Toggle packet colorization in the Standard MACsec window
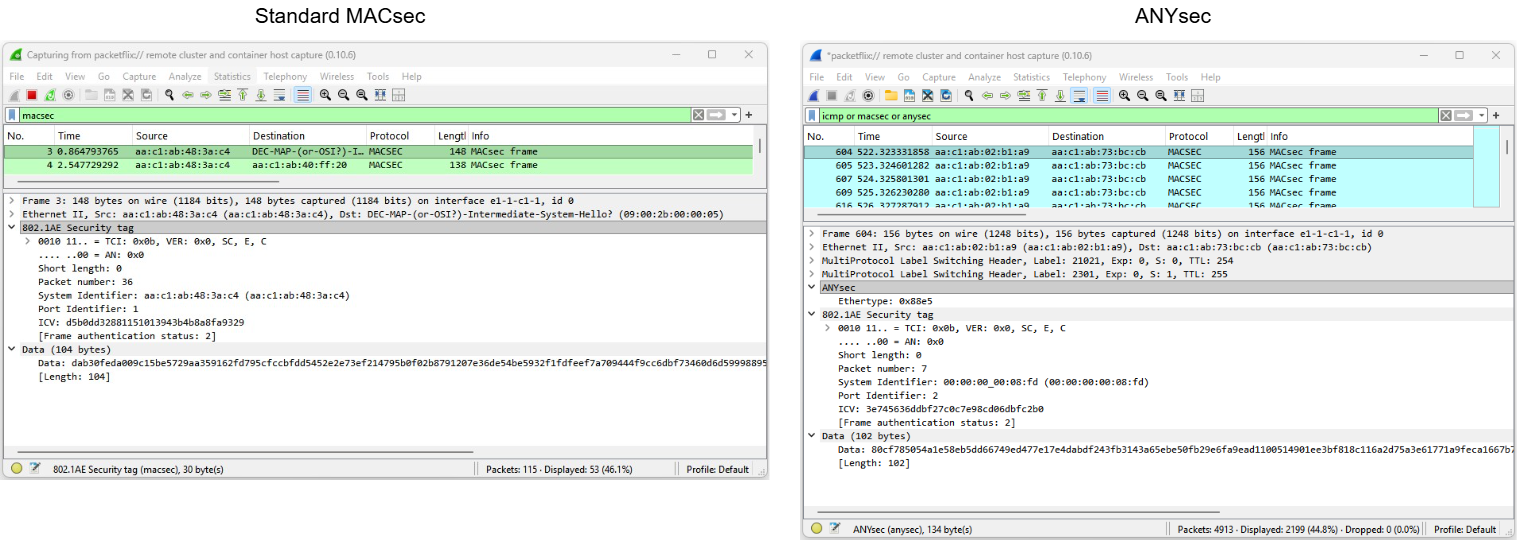This screenshot has width=1517, height=540. click(x=302, y=95)
